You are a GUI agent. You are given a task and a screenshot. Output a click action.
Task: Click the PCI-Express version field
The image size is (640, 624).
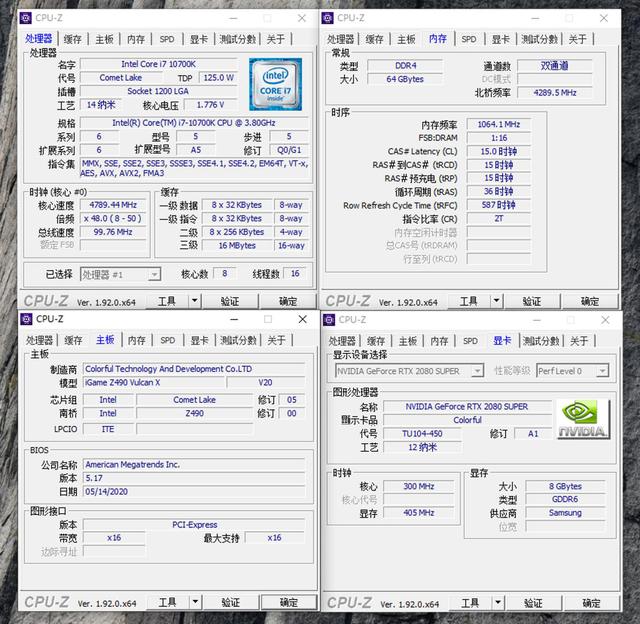coord(194,524)
